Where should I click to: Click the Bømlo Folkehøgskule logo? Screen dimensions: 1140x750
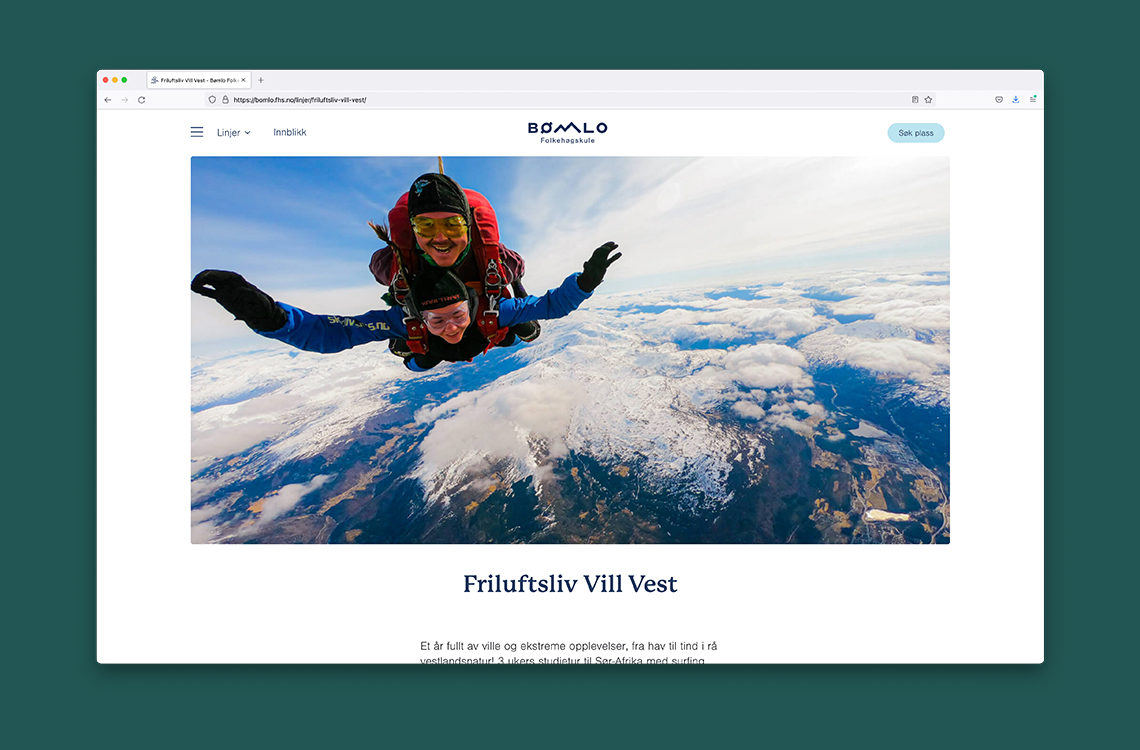tap(568, 132)
